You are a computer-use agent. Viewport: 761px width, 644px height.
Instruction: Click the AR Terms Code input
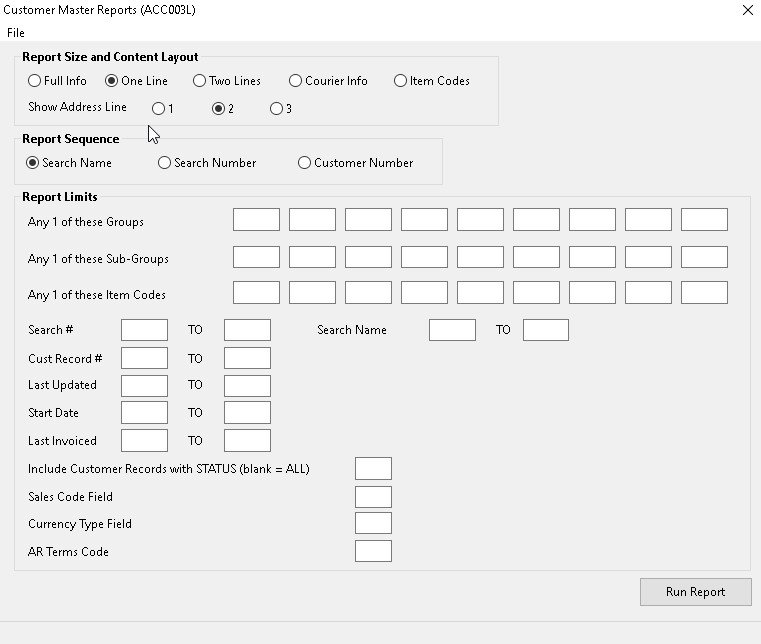(373, 551)
